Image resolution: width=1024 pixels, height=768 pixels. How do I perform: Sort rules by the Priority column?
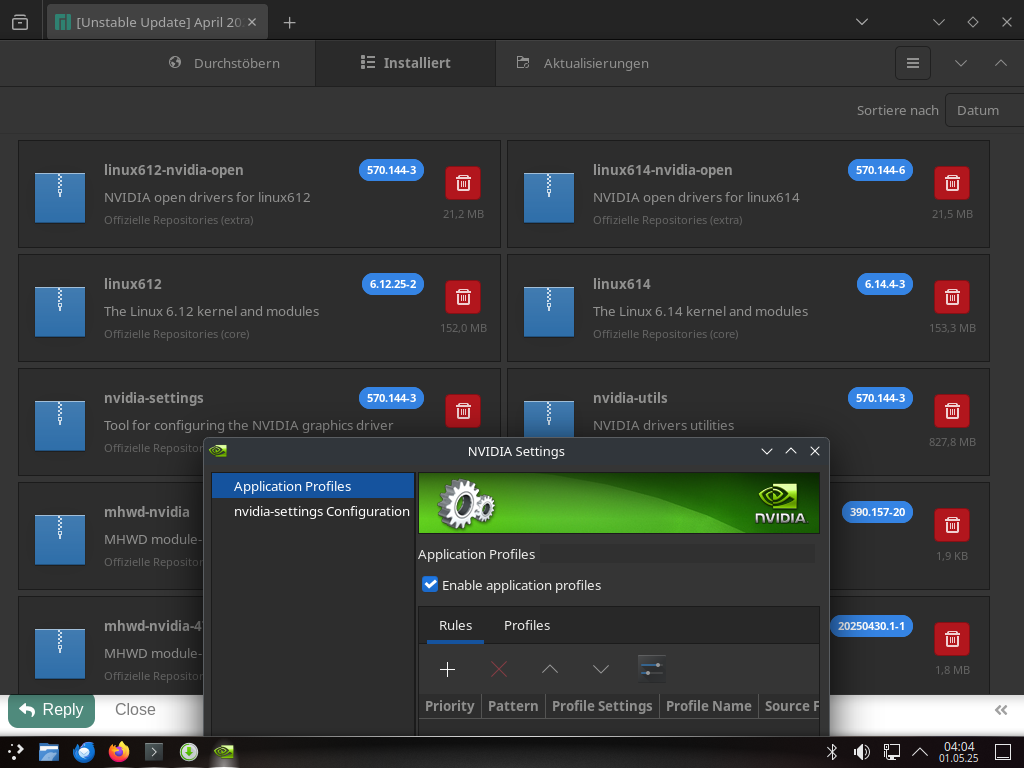pos(449,706)
